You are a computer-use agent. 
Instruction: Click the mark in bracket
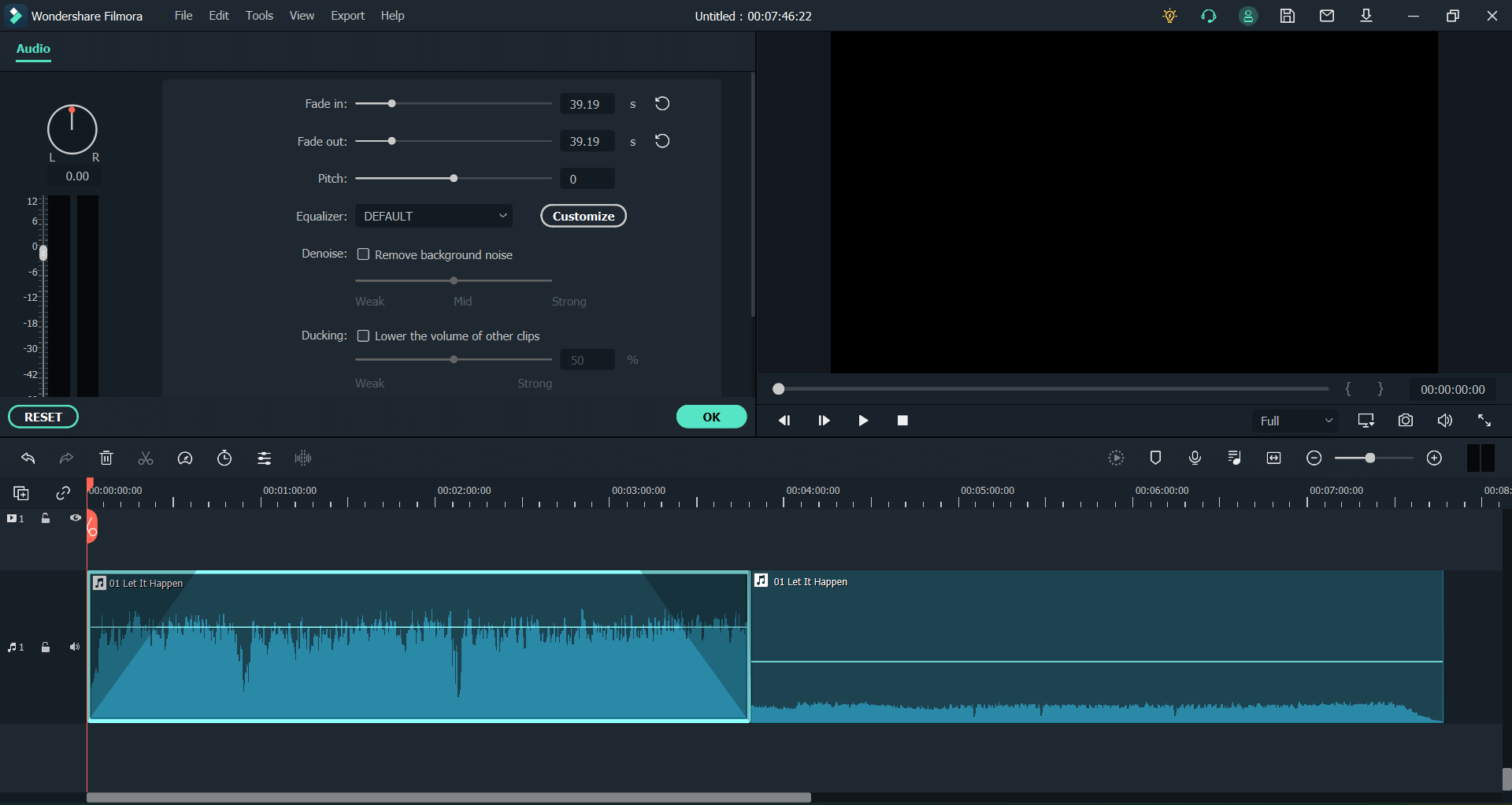coord(1348,389)
